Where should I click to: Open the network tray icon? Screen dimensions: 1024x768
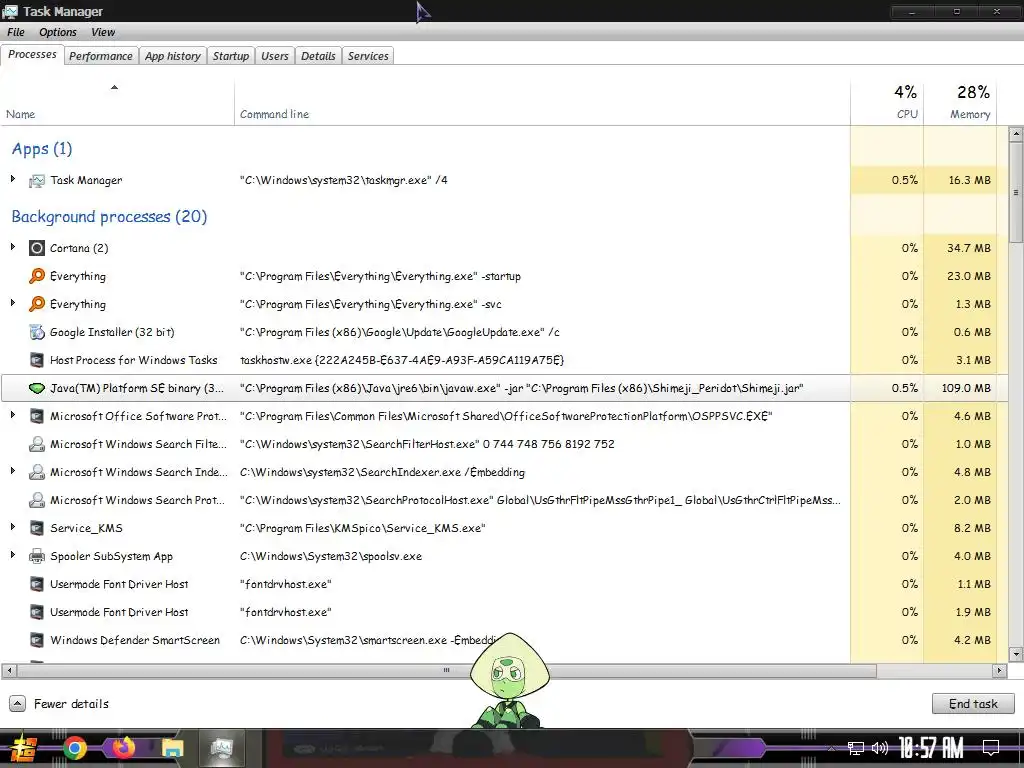point(856,748)
